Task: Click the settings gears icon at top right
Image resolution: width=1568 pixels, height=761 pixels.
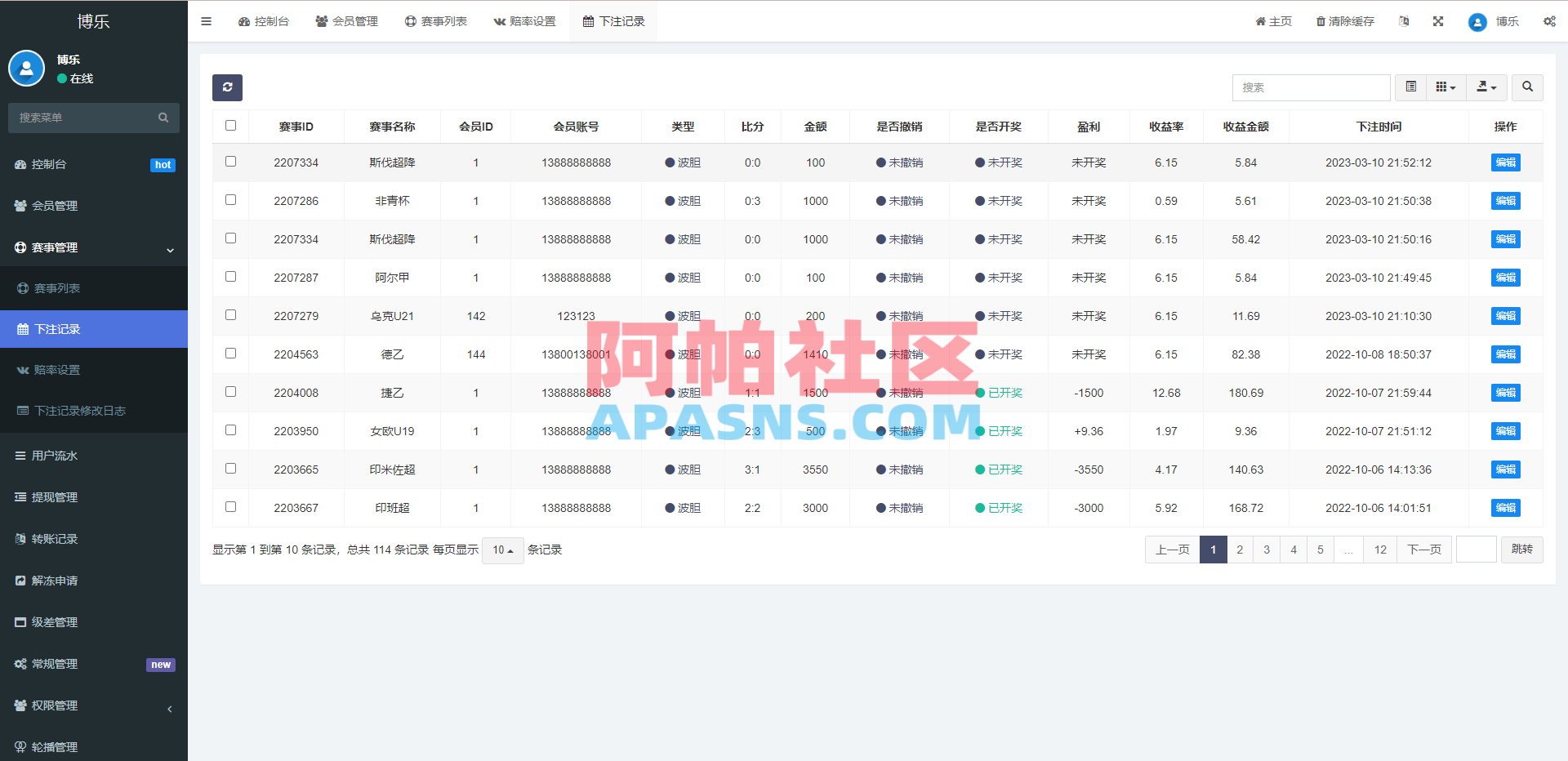Action: pos(1548,21)
